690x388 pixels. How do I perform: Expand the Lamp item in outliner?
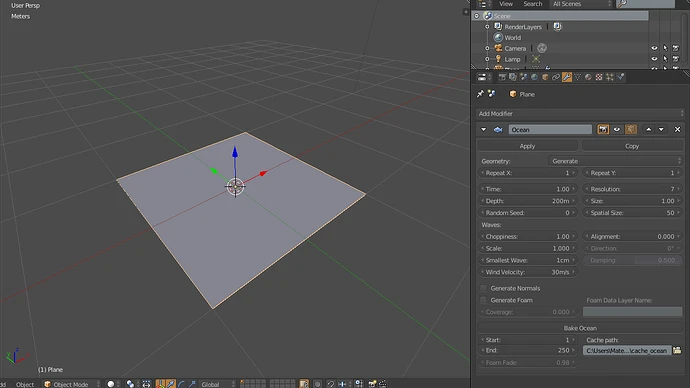(x=487, y=59)
